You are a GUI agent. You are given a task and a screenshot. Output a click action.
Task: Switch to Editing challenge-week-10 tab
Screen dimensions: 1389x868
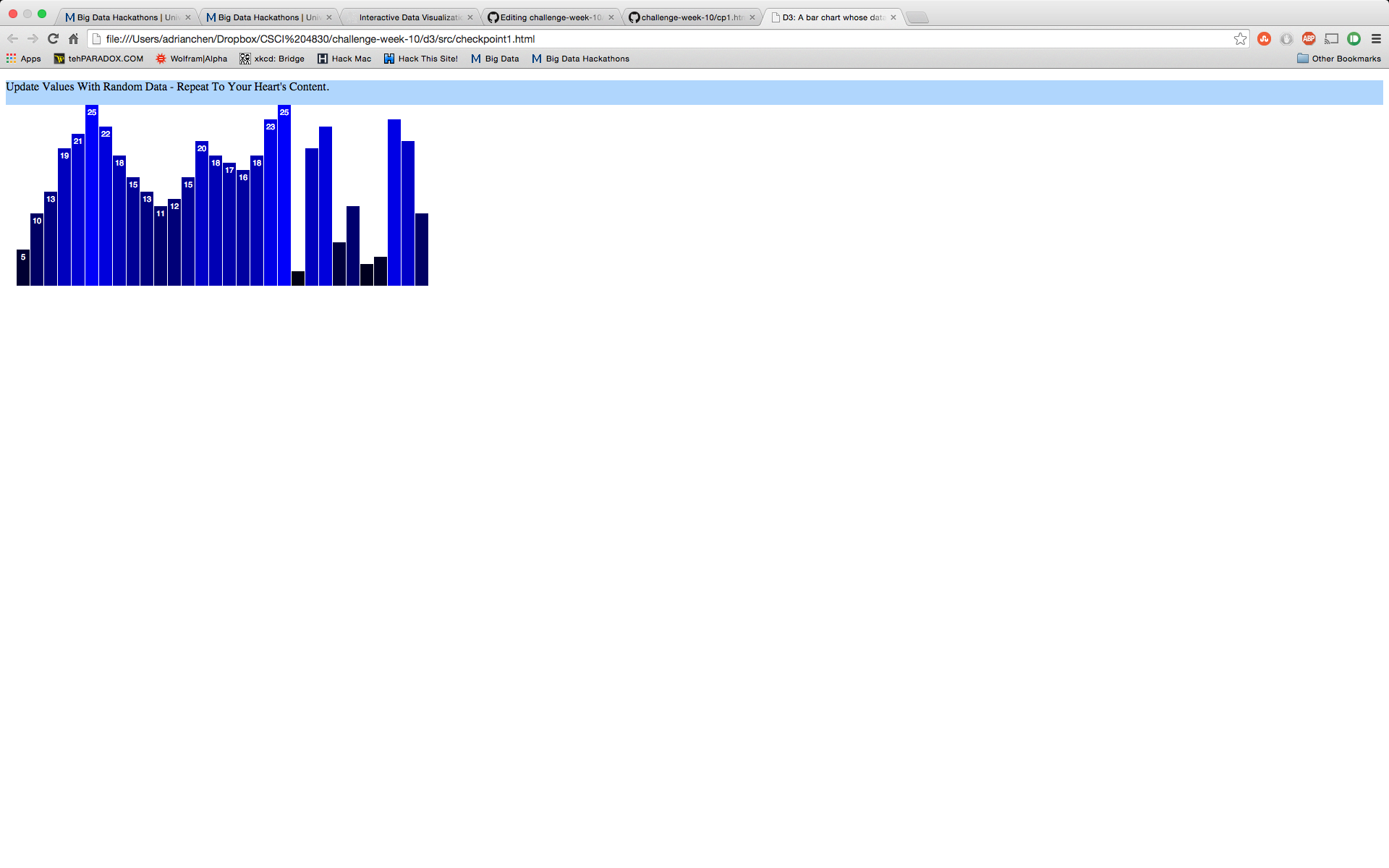(x=550, y=17)
